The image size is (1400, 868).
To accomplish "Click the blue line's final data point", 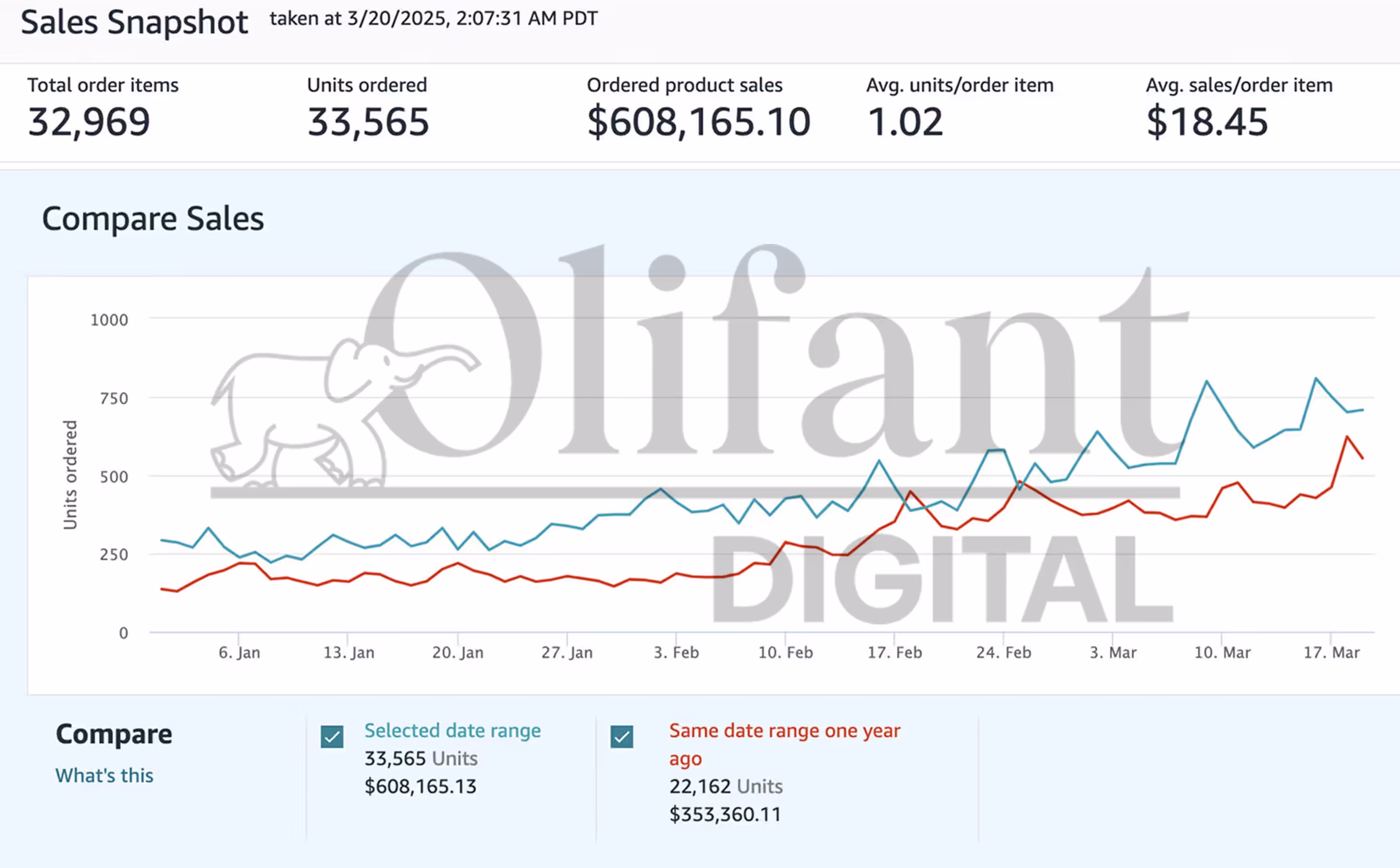I will click(1363, 410).
